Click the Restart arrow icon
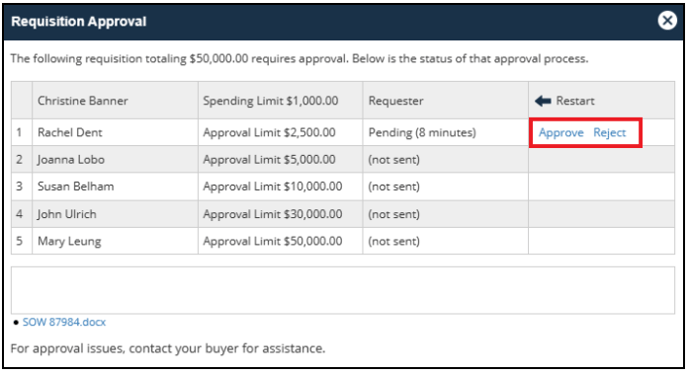Viewport: 688px width, 374px height. click(543, 101)
